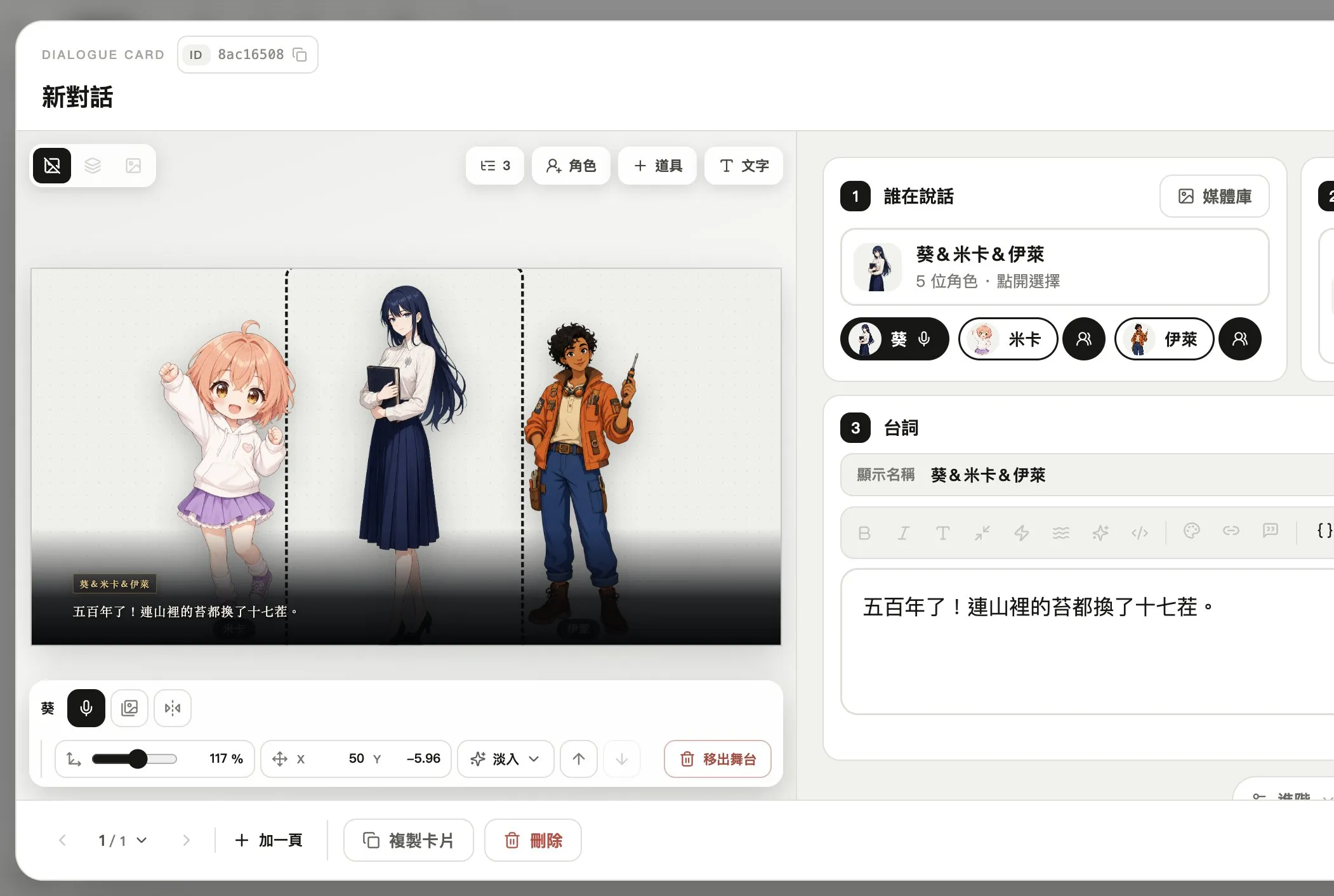
Task: Open the text size tool
Action: tap(943, 533)
